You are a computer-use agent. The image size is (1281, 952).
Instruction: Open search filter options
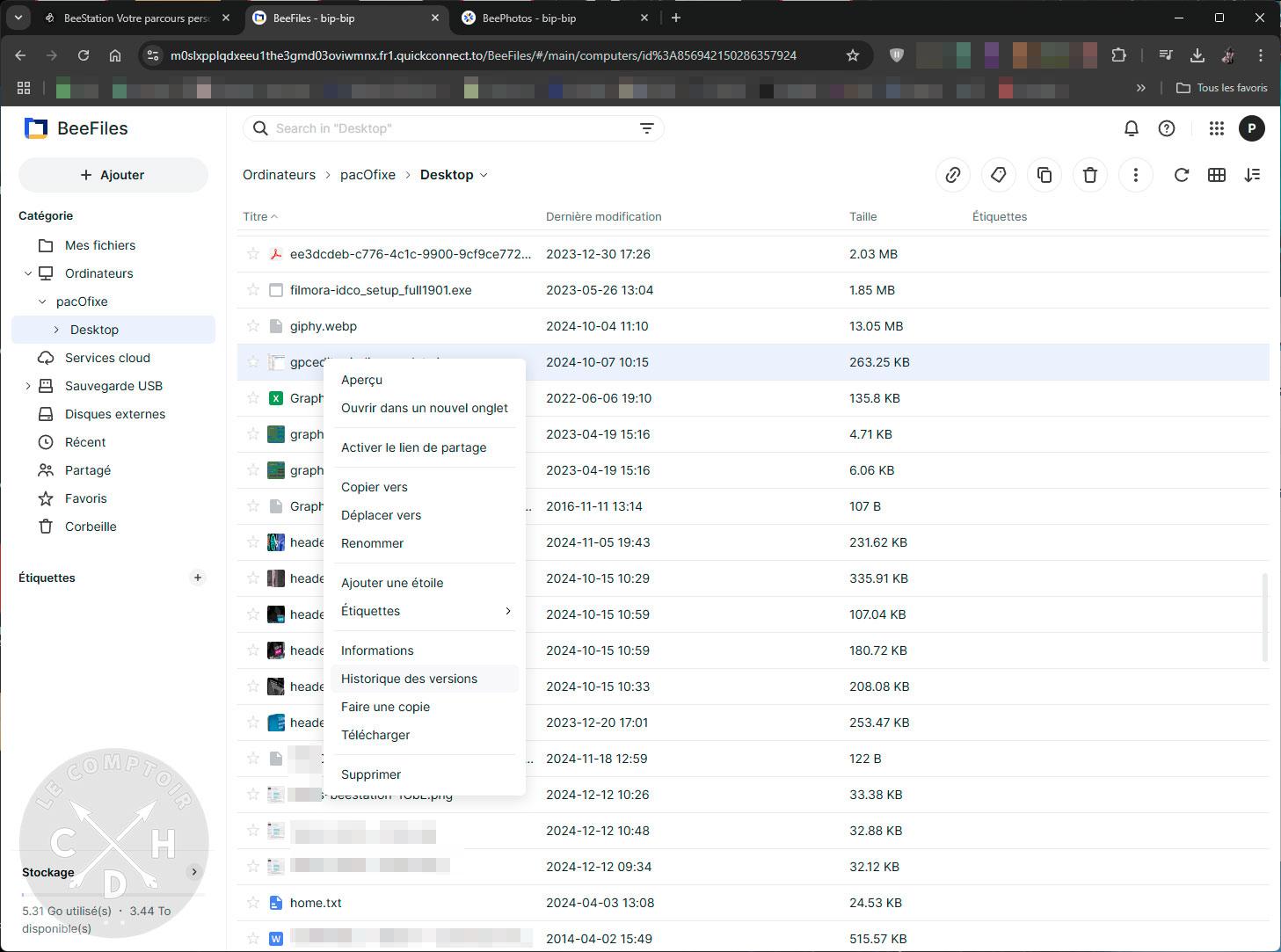point(647,128)
